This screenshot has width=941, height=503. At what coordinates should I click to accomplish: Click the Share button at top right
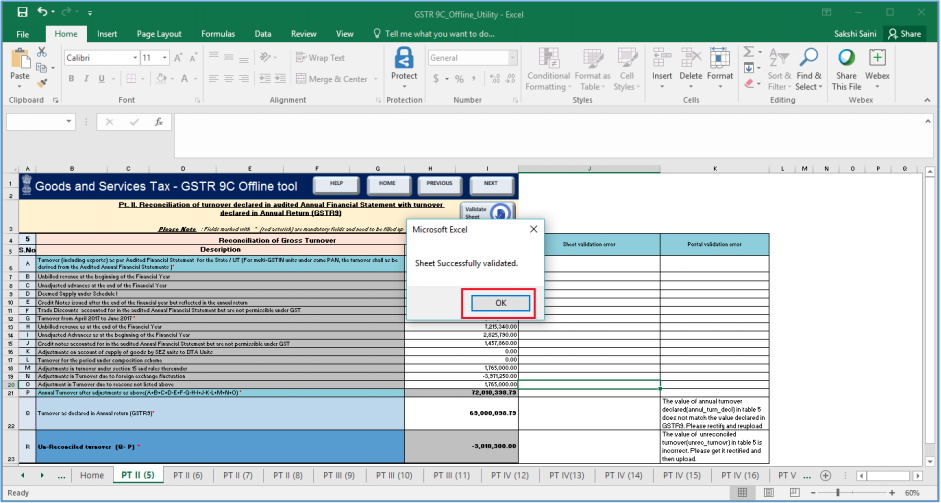pos(904,34)
